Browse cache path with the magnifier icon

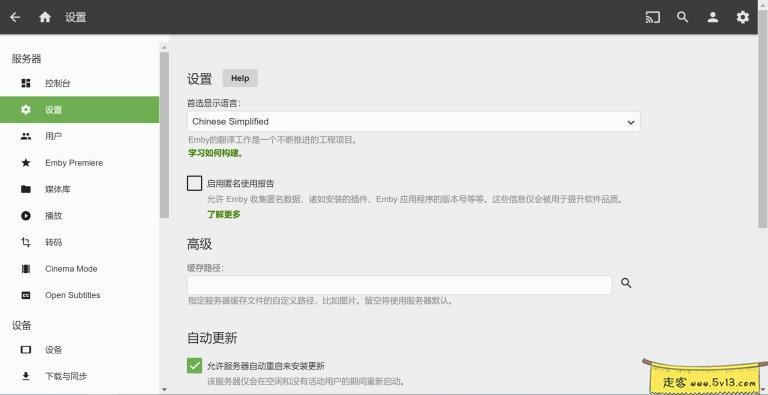pos(626,283)
